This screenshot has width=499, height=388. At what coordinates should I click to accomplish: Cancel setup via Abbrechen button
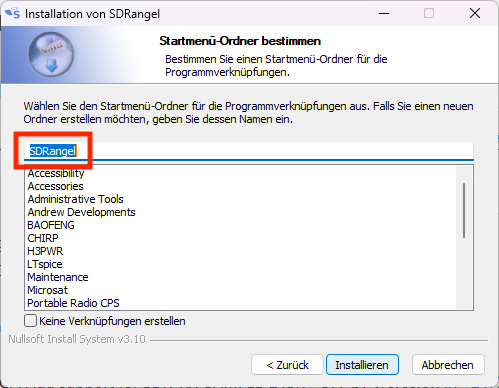[448, 365]
